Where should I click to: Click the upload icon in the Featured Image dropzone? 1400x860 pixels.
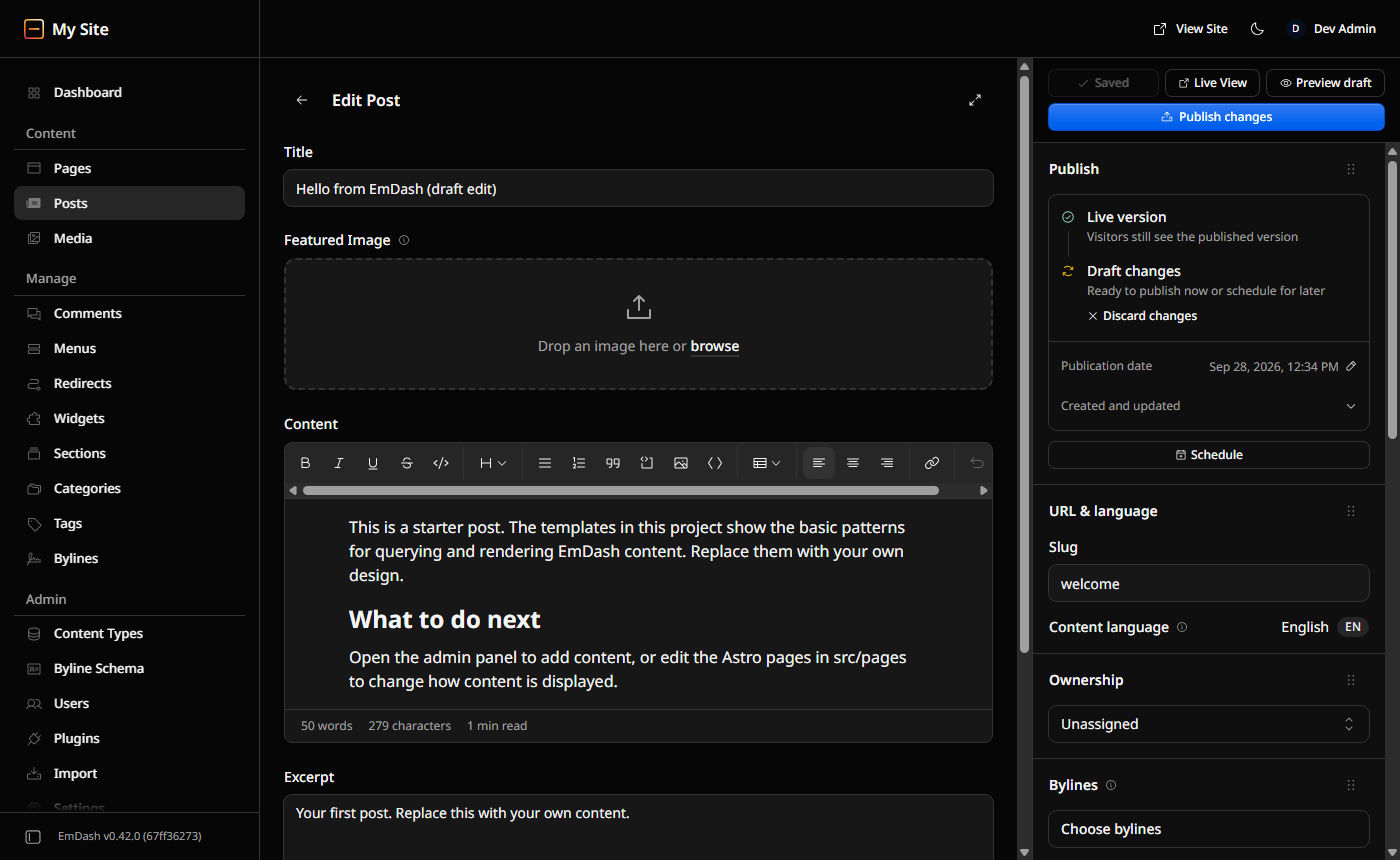pos(639,307)
